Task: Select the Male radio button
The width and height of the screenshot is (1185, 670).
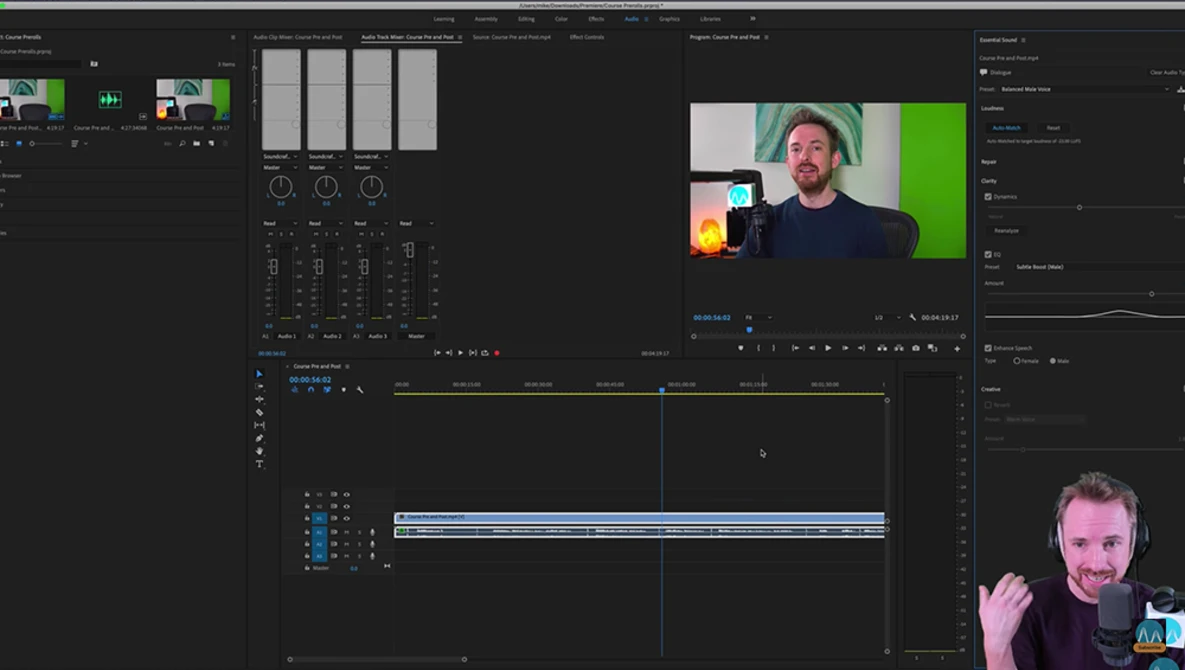Action: coord(1053,361)
